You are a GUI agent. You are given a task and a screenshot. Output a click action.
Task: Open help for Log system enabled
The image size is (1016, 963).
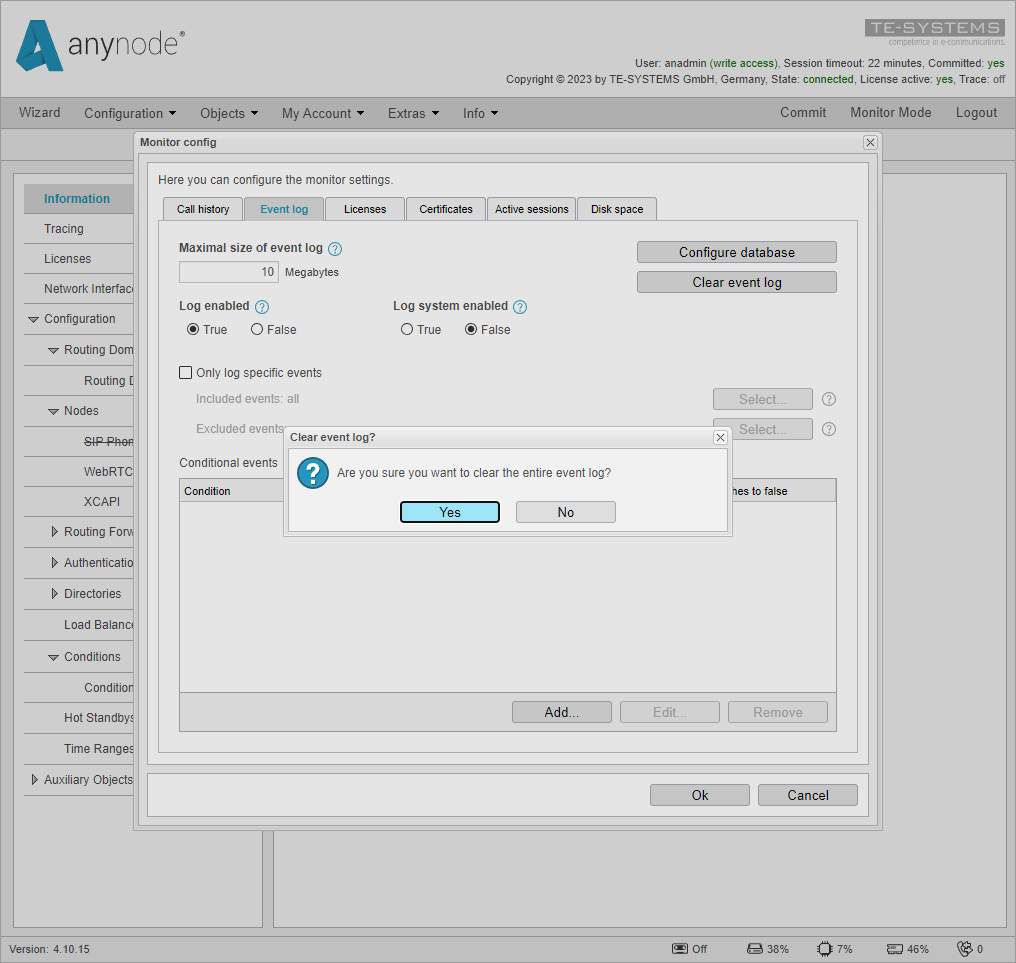click(x=519, y=306)
